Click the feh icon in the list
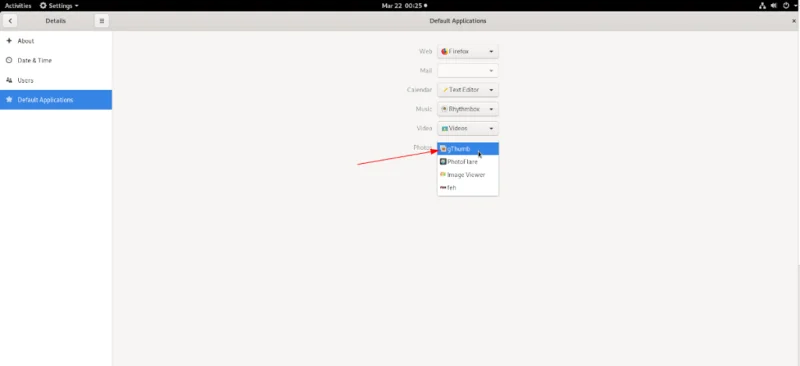The width and height of the screenshot is (800, 366). (x=443, y=188)
